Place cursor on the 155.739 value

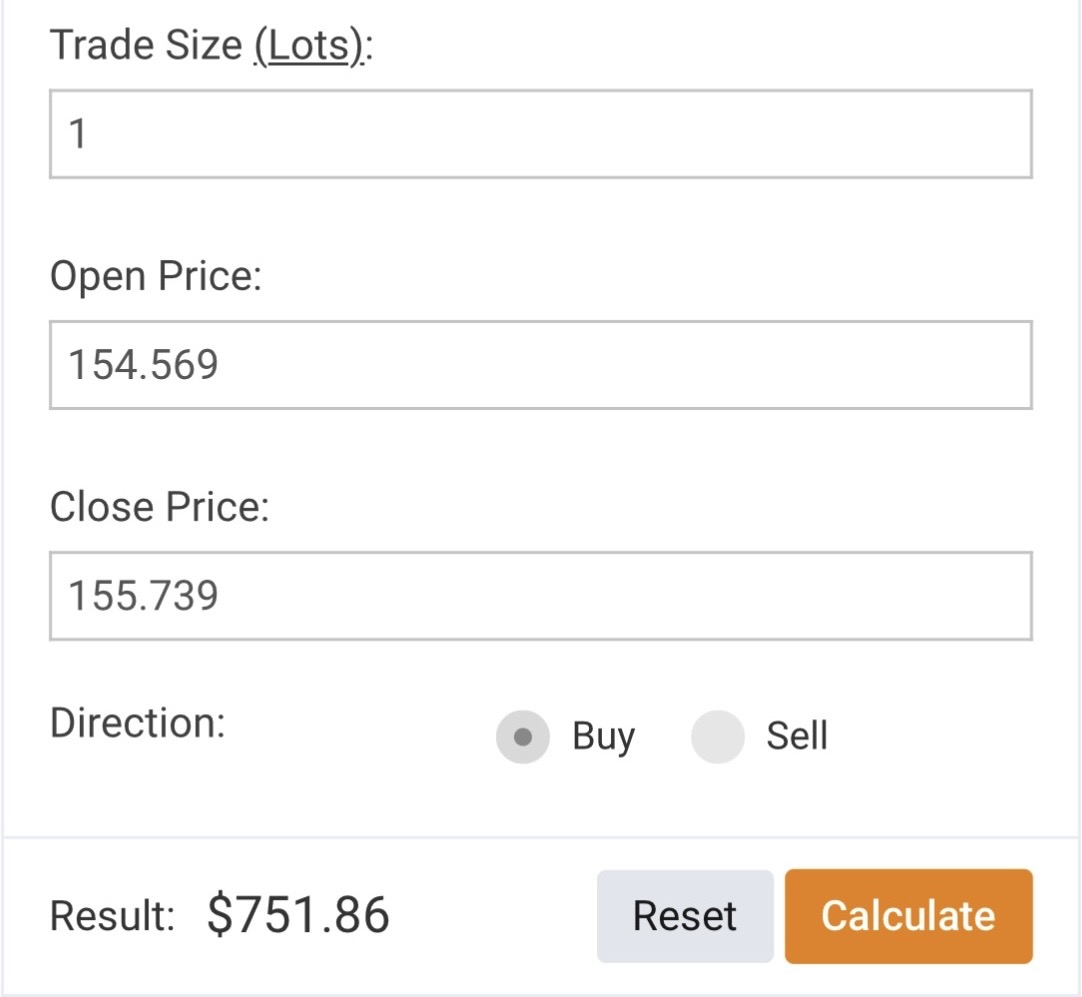click(x=143, y=596)
